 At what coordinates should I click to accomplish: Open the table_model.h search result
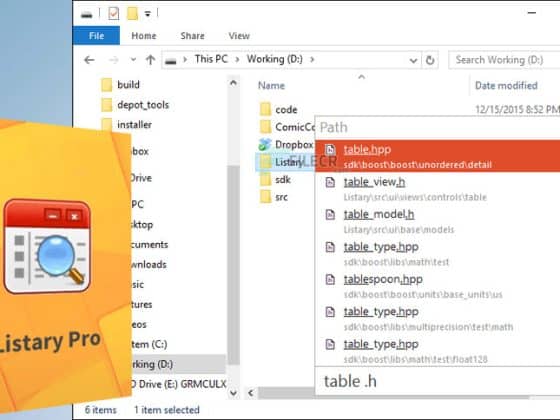pos(438,221)
